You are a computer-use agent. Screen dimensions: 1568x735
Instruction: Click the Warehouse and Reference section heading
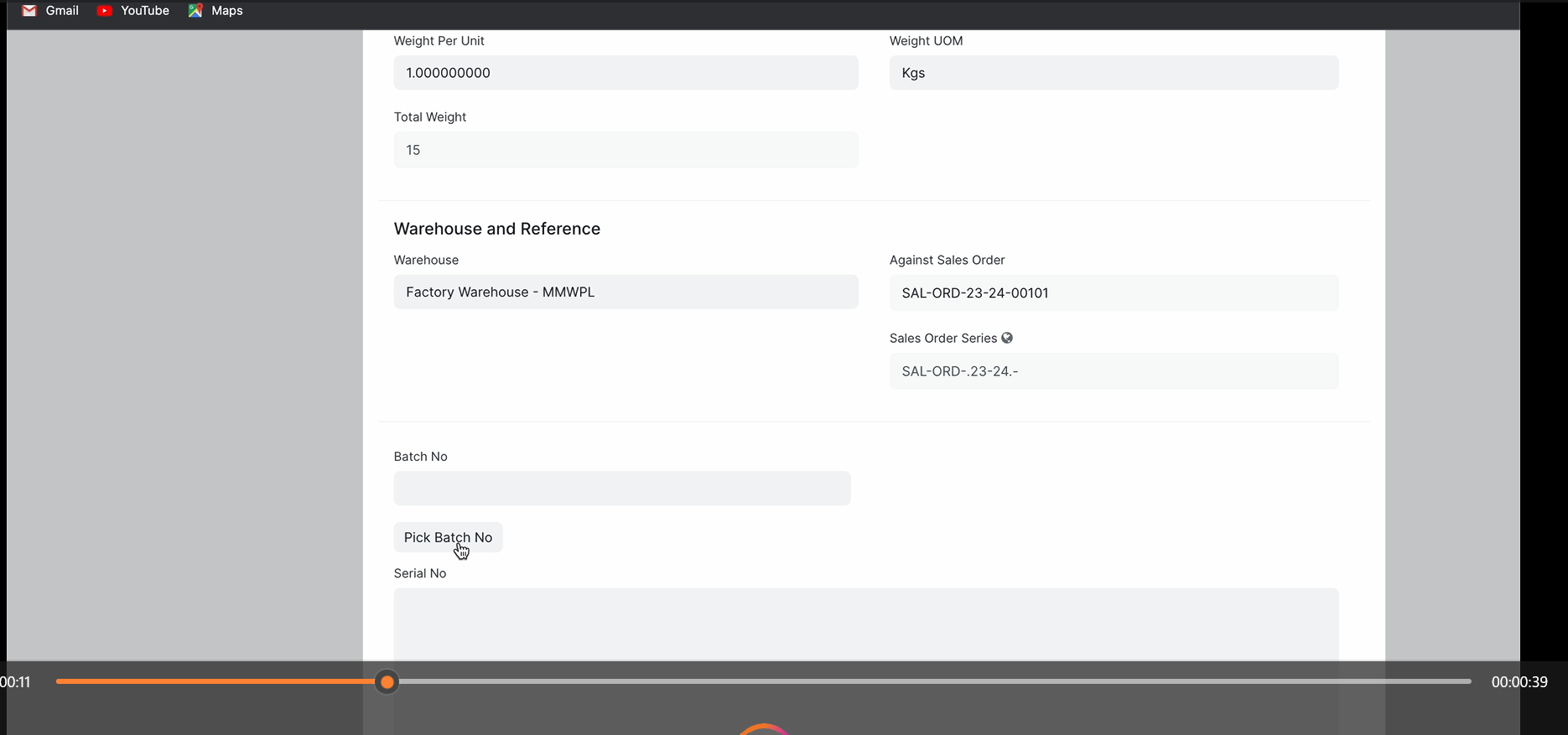497,229
